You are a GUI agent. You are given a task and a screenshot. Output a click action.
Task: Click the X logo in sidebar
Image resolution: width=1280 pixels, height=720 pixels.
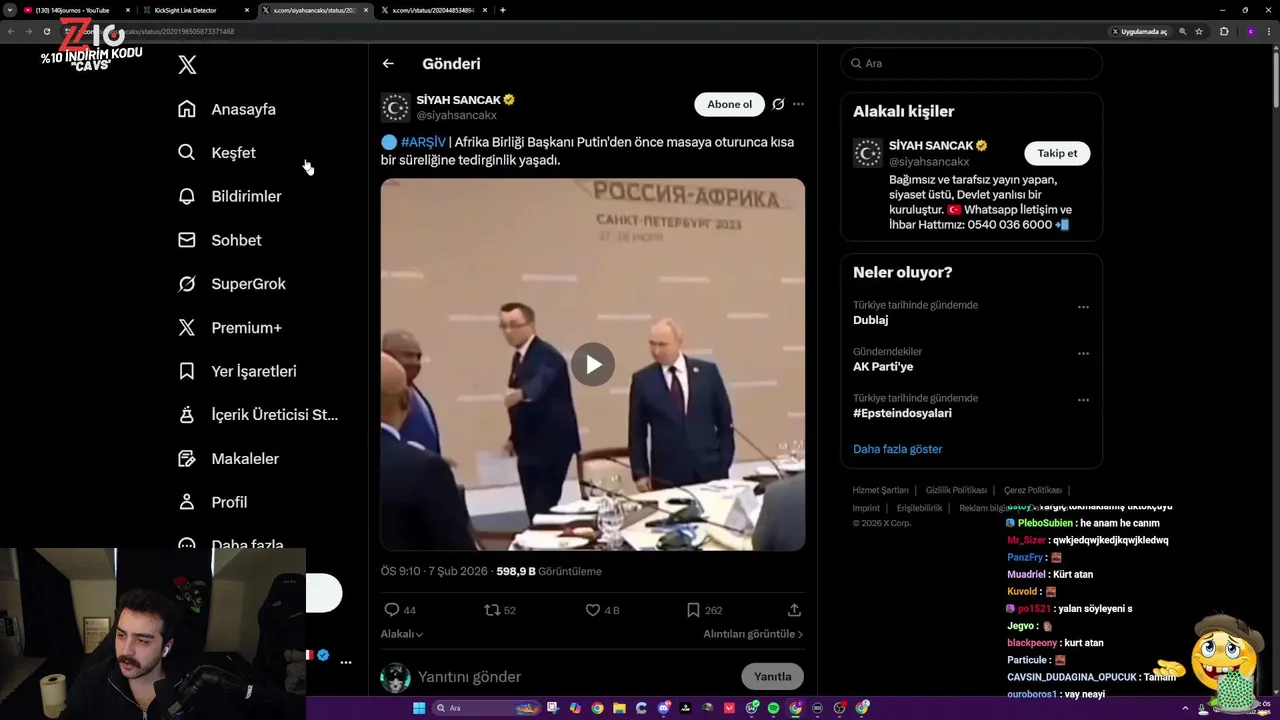[x=187, y=65]
